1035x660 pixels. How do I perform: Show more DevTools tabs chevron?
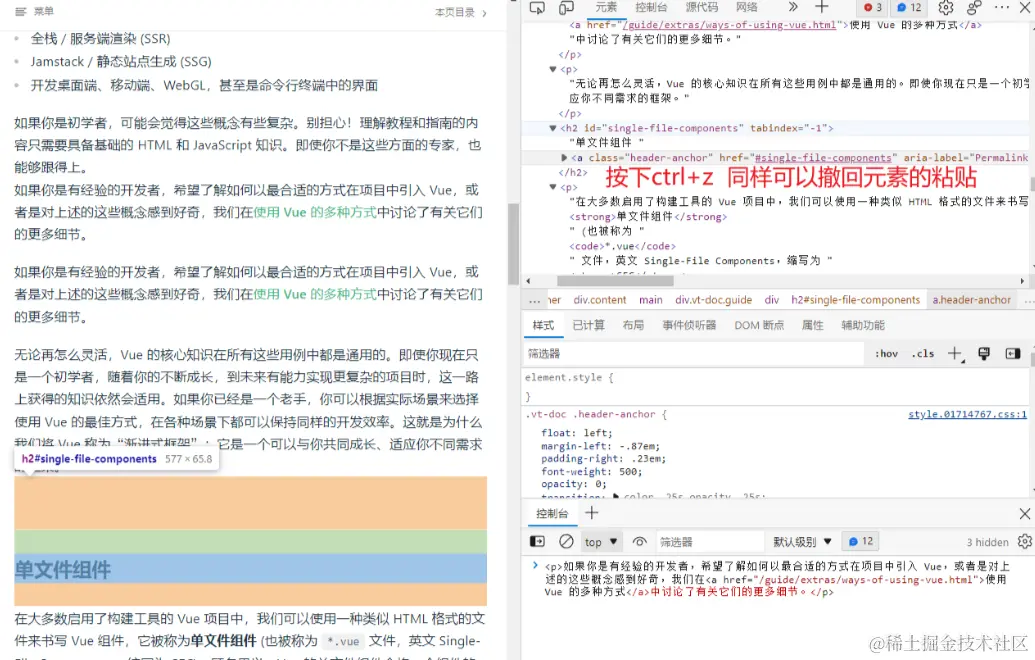tap(793, 7)
